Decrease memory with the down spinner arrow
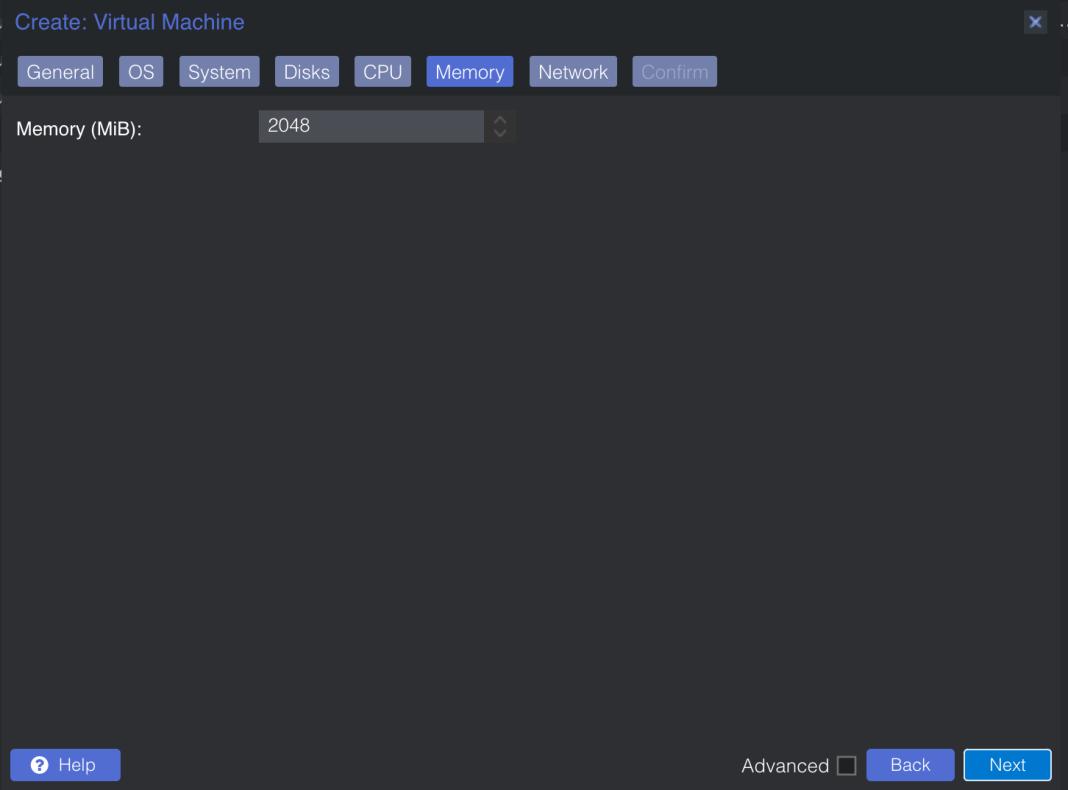 500,133
